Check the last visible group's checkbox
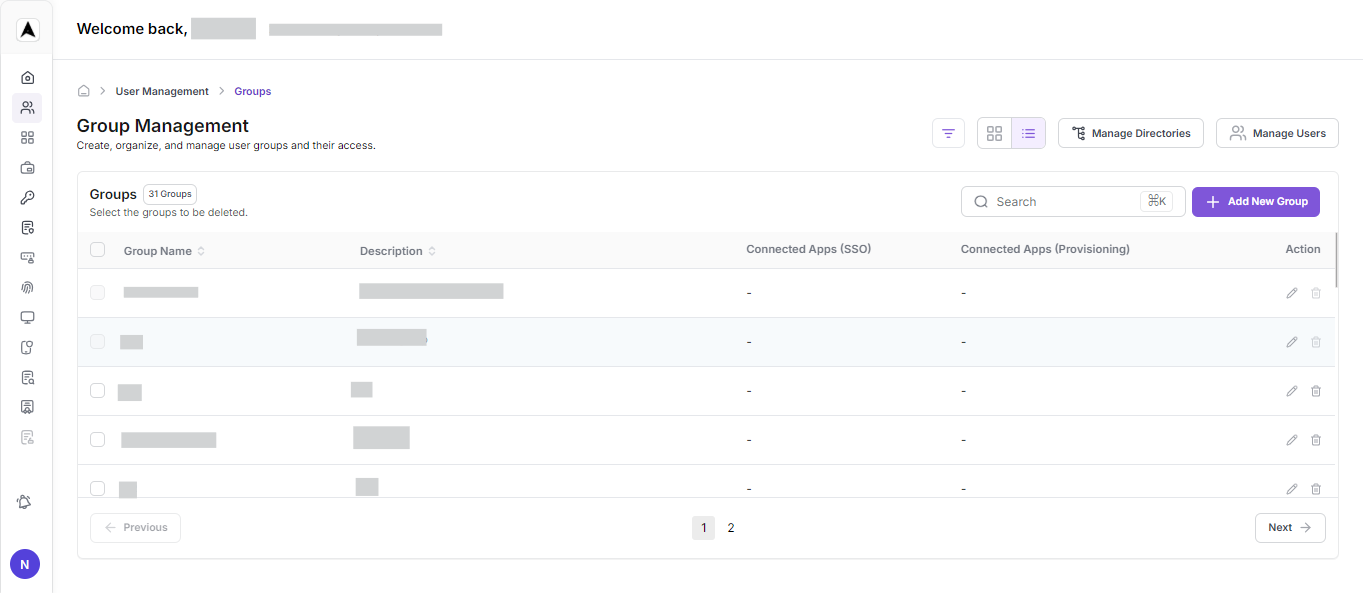The image size is (1365, 593). click(x=97, y=488)
